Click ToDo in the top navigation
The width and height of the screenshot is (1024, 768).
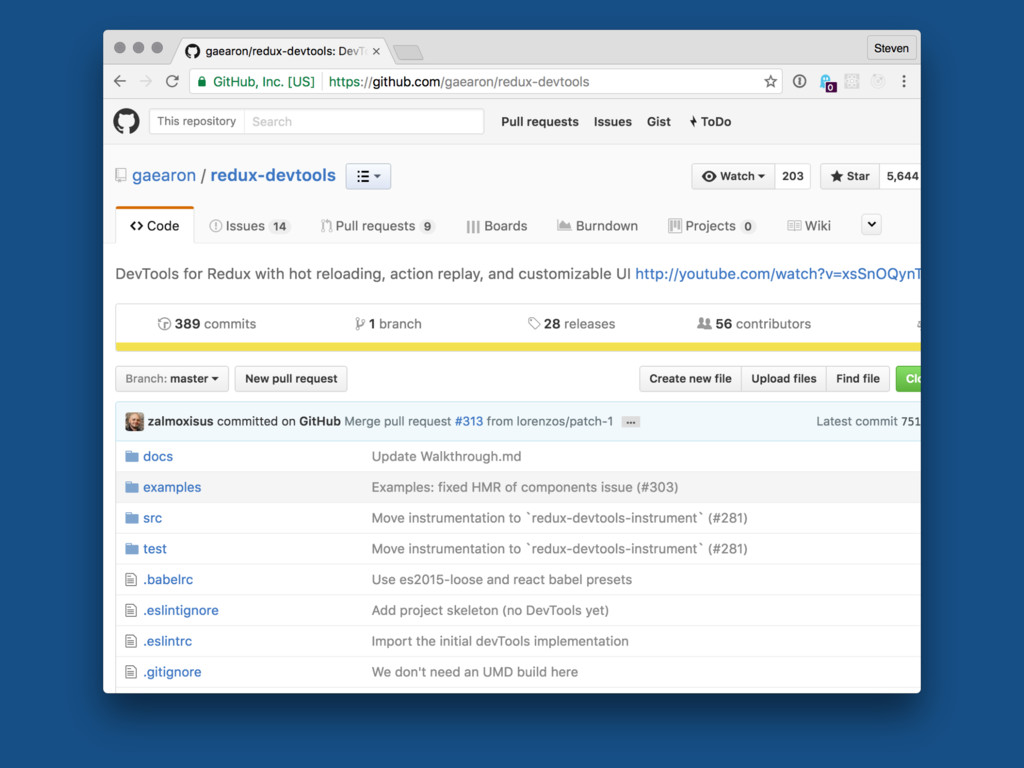[x=711, y=121]
